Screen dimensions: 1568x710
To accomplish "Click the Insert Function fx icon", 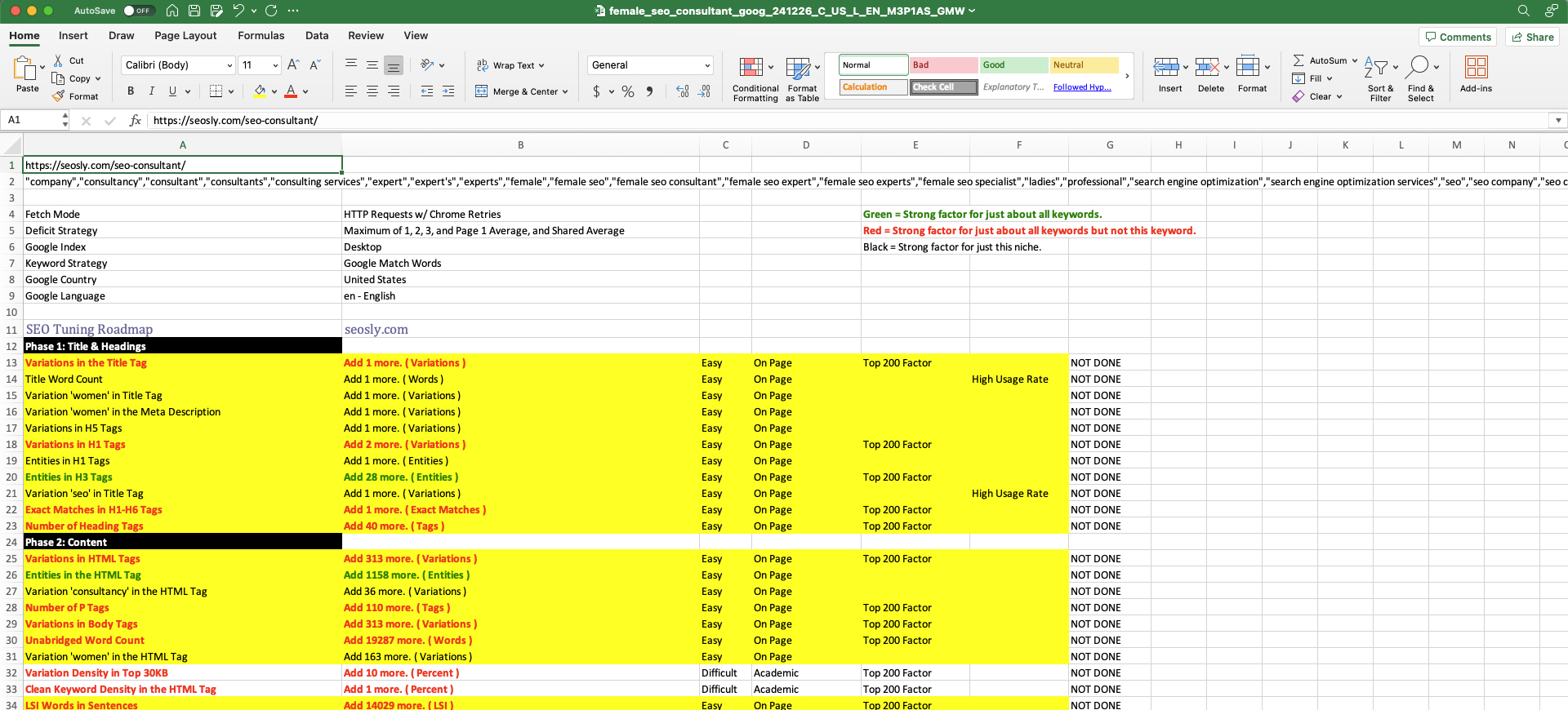I will 136,121.
